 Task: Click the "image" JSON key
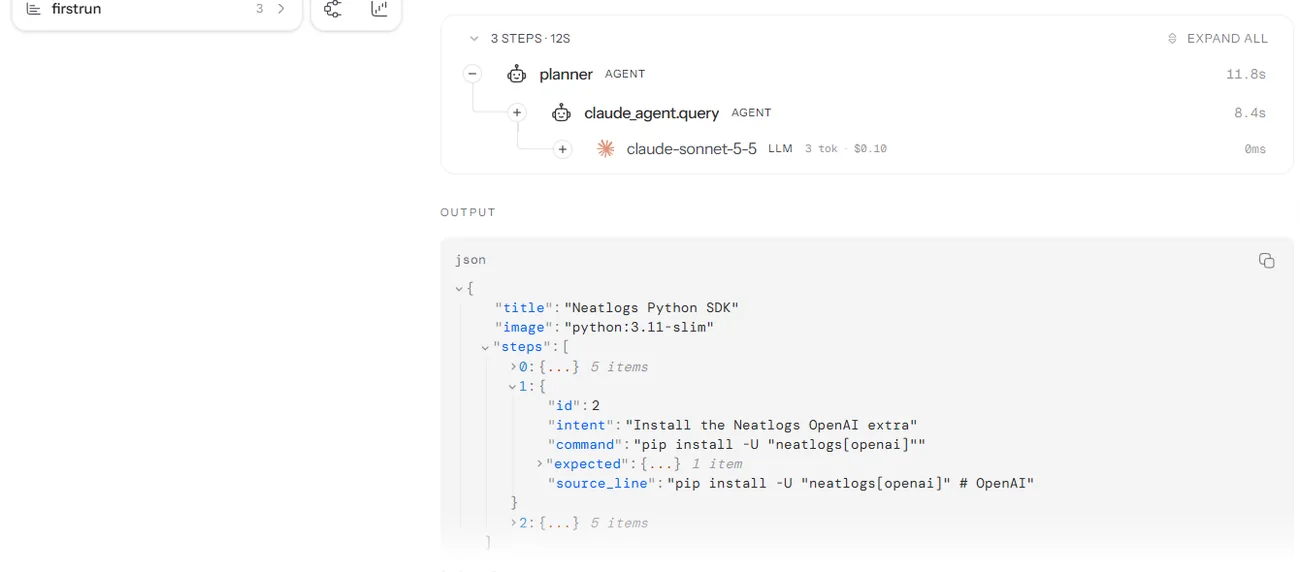(x=524, y=328)
